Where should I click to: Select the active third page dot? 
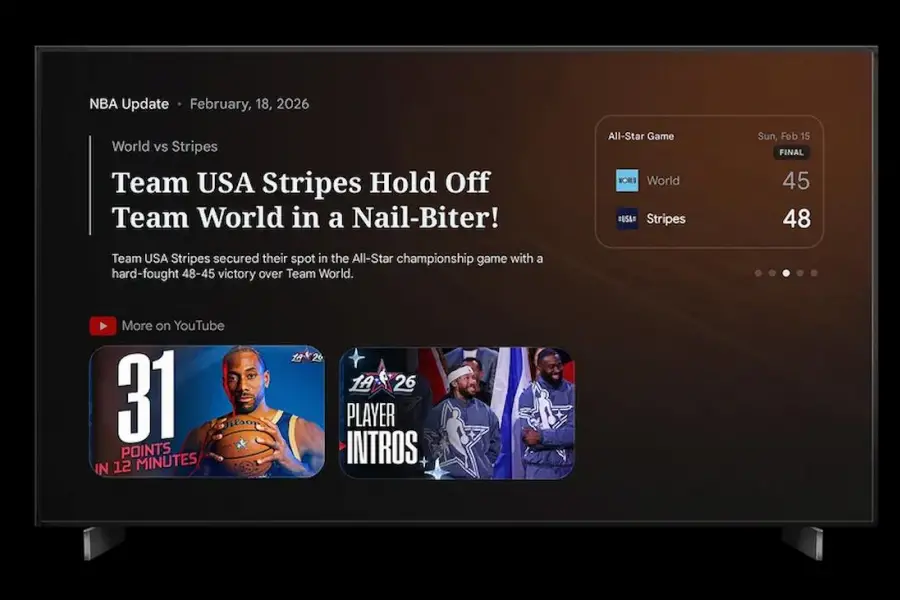(x=786, y=273)
